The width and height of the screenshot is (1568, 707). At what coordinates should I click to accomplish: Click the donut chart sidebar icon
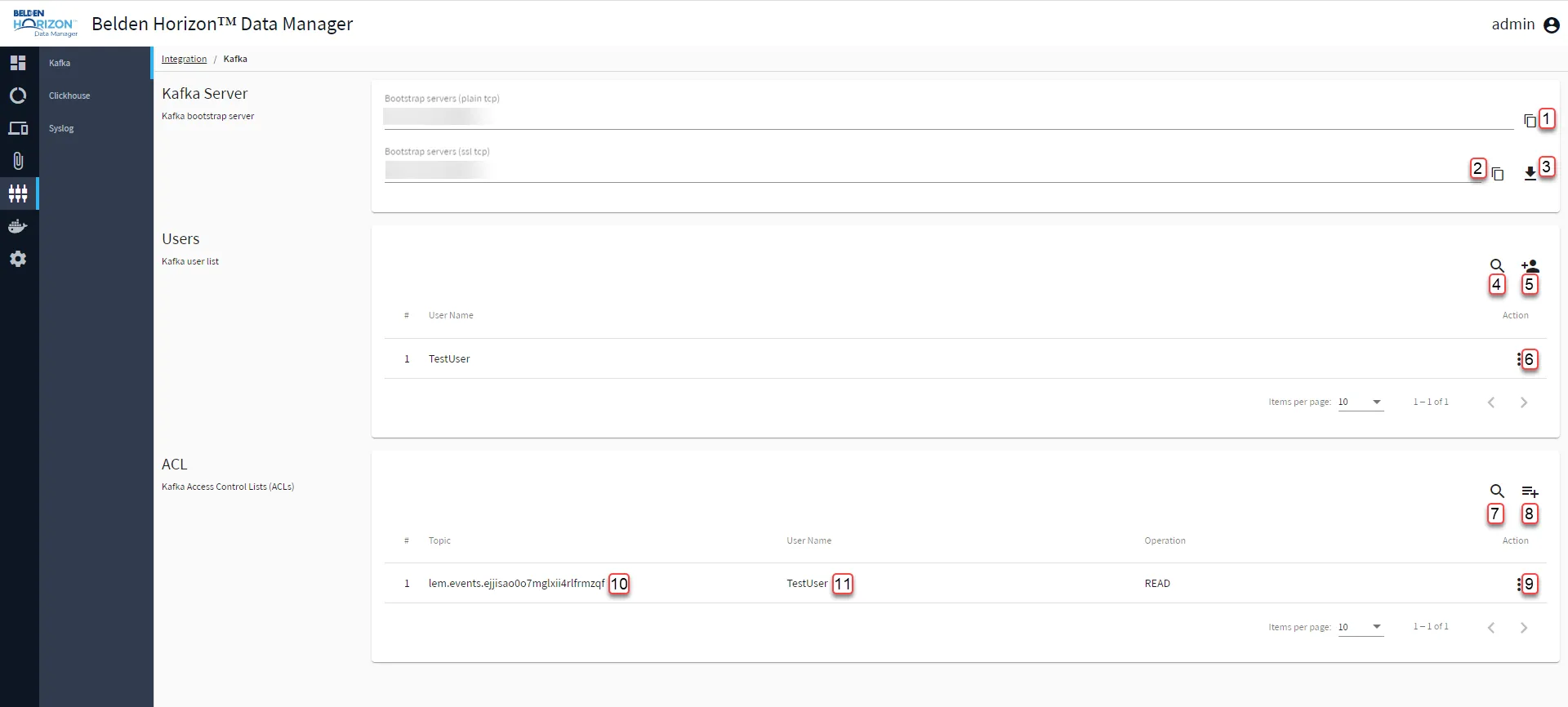(18, 96)
